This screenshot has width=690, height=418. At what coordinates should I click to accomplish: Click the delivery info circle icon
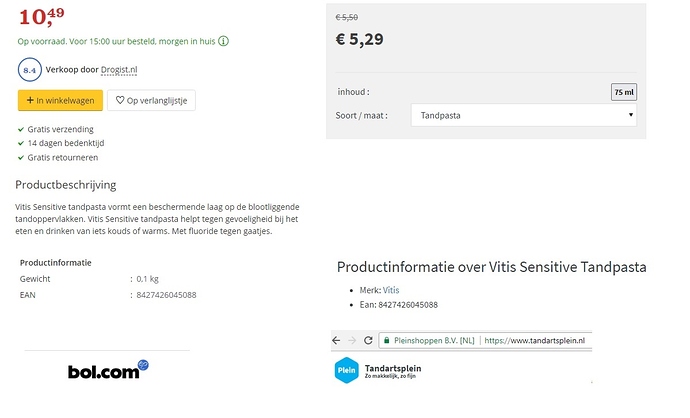coord(224,41)
